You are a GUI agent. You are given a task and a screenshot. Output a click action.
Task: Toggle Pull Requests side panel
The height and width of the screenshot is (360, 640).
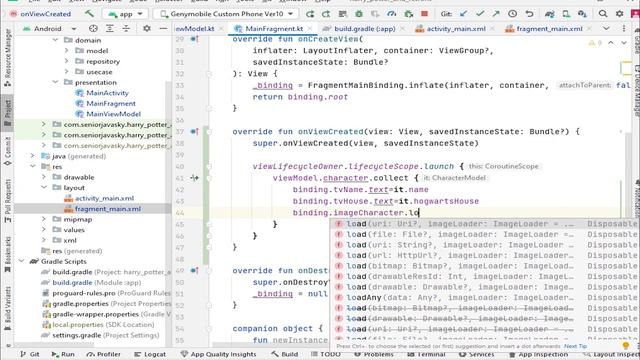(7, 201)
